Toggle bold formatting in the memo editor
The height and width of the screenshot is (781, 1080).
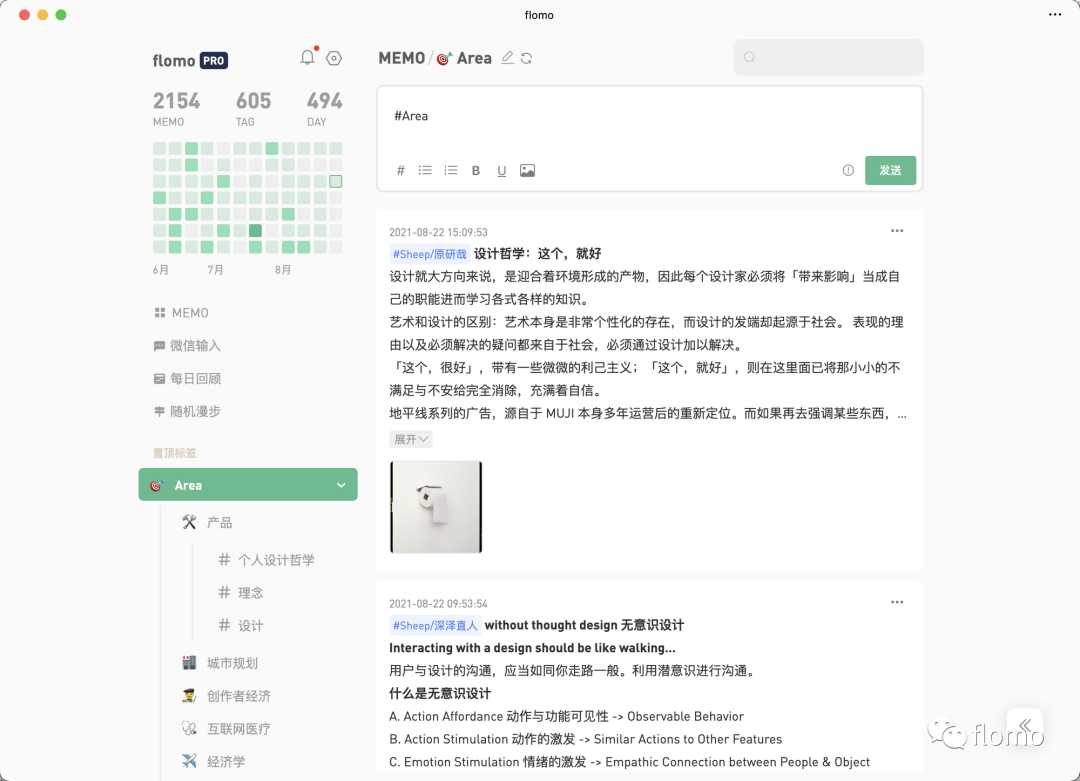coord(476,171)
